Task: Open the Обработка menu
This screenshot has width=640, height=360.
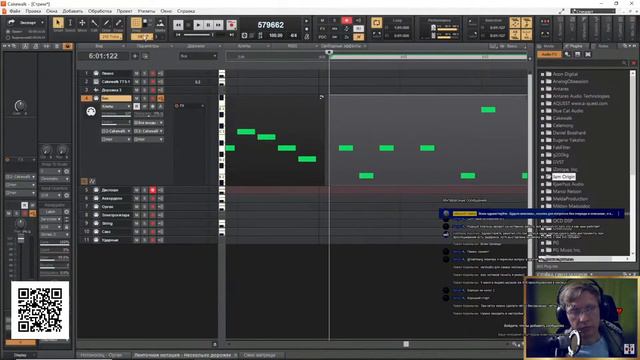Action: 100,11
